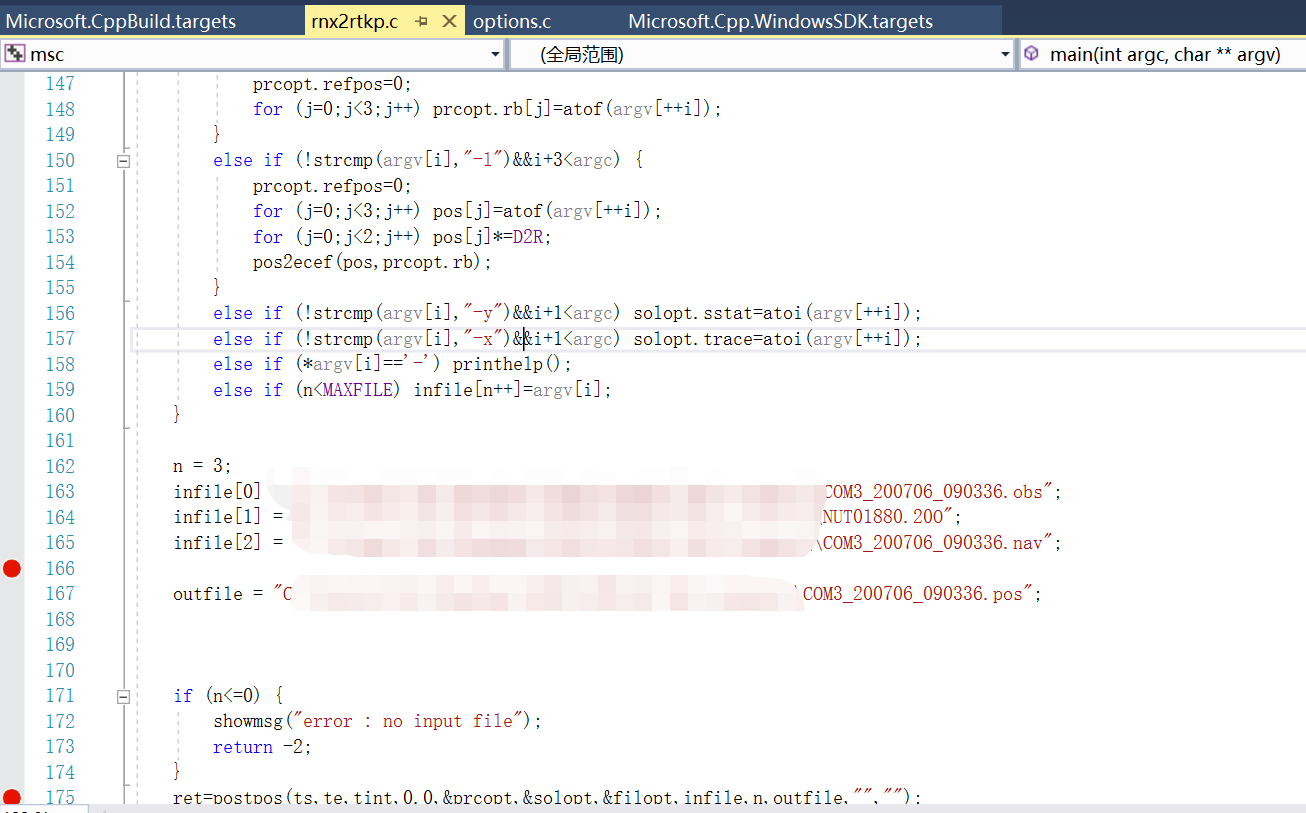Pin the rnx2rtkp.c tab

422,21
